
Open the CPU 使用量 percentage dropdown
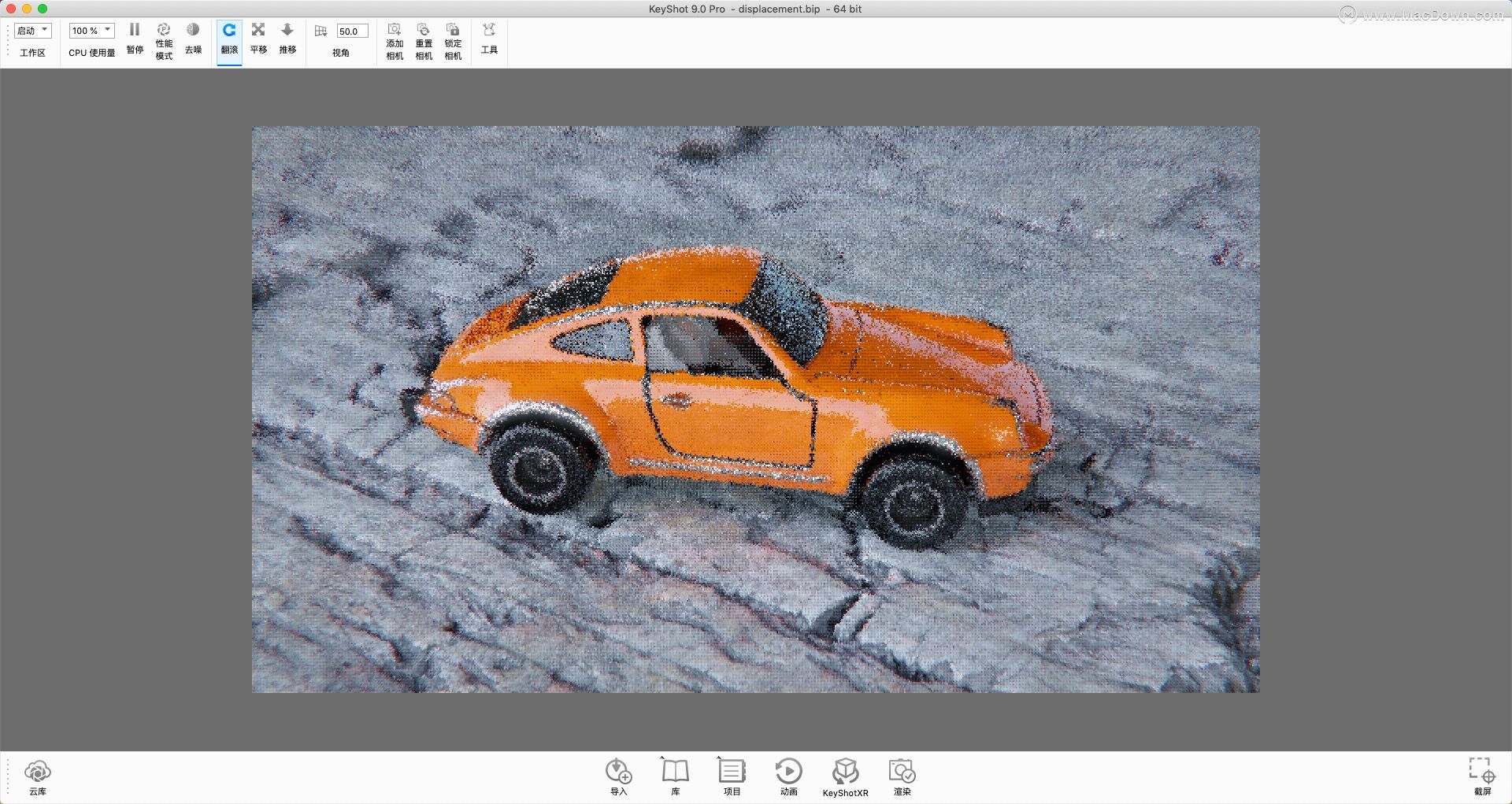click(91, 30)
